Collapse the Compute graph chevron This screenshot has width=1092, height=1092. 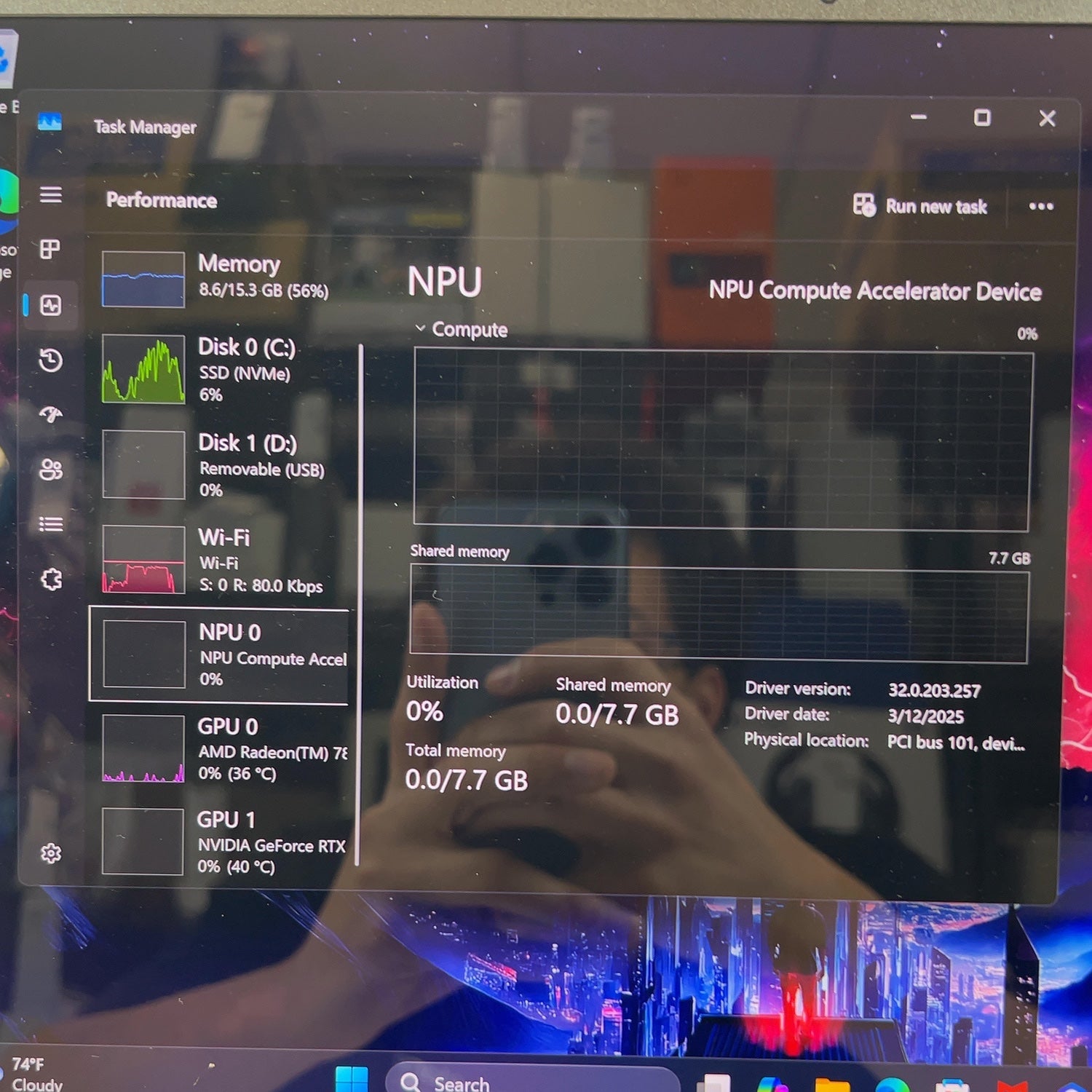420,328
